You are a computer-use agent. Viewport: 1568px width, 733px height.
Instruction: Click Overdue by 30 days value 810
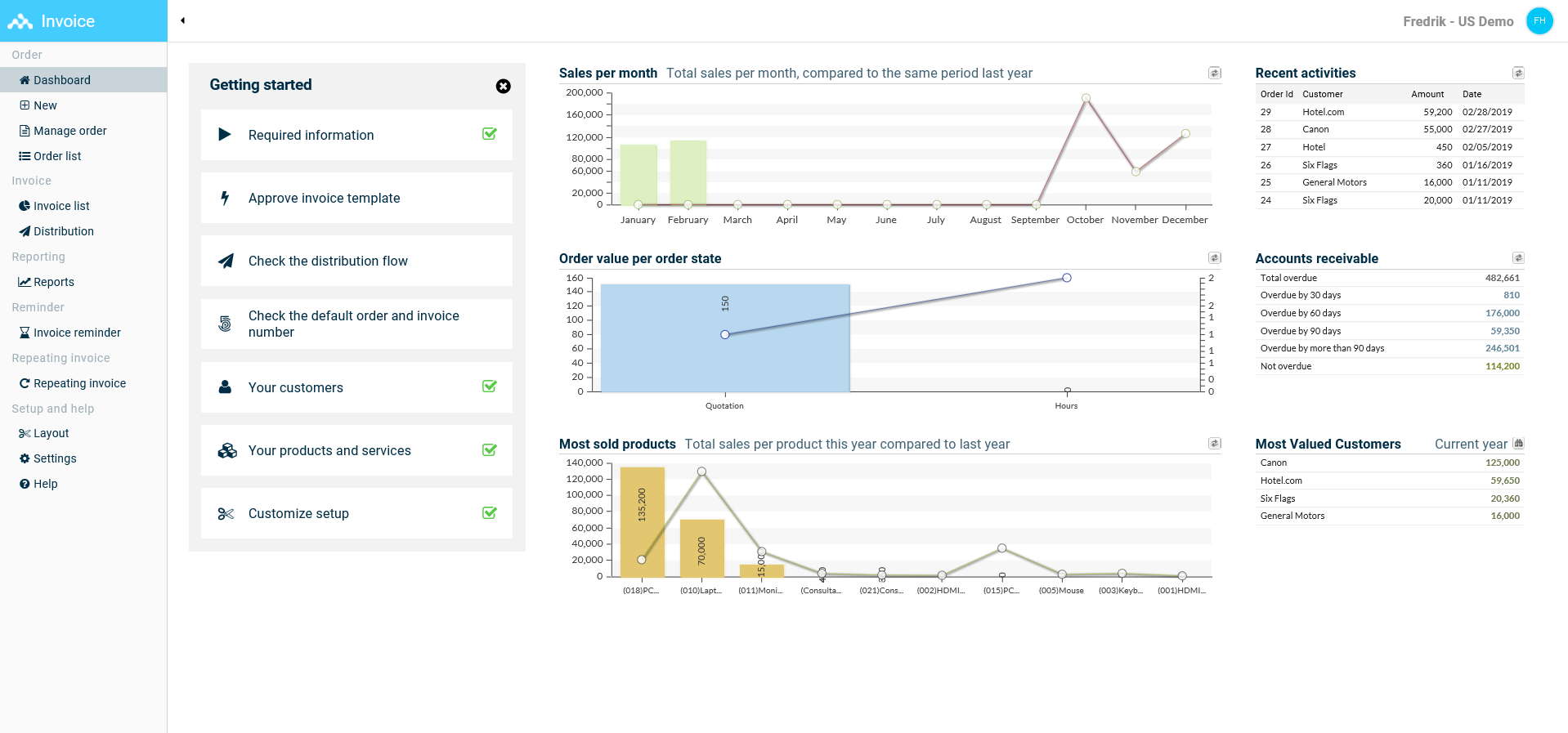[x=1512, y=295]
